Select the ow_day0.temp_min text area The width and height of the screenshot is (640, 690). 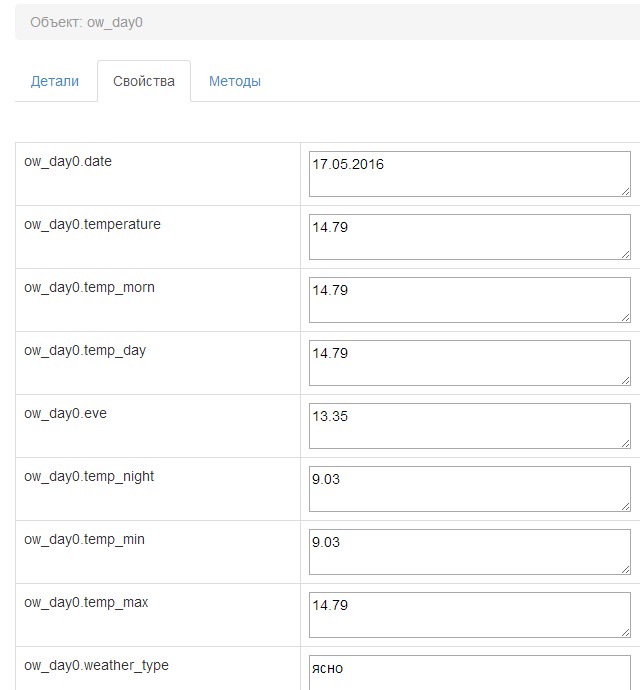point(470,552)
